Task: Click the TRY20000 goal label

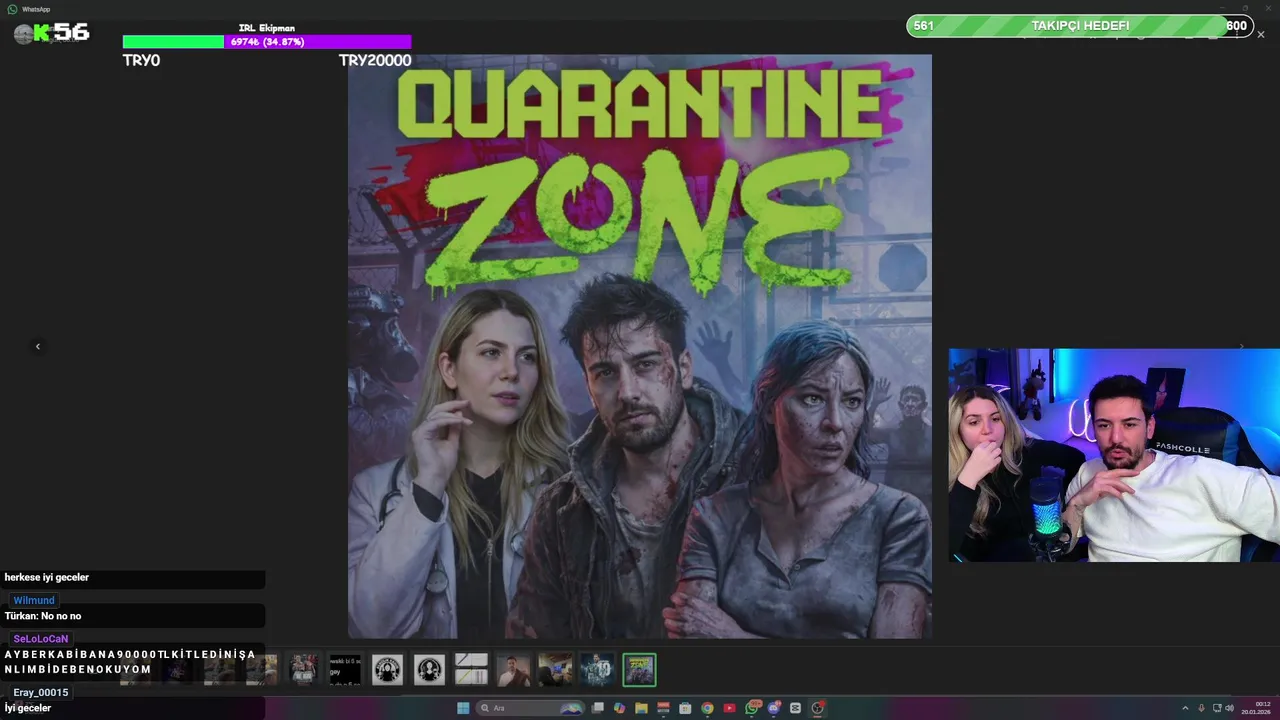Action: [x=375, y=60]
